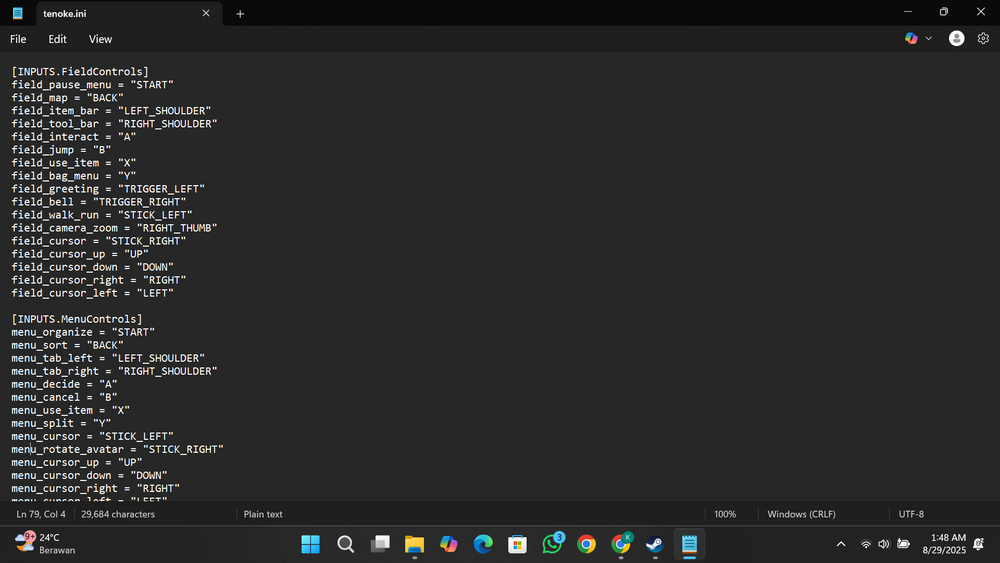Change zoom level from 100% in status bar
The height and width of the screenshot is (563, 1000).
point(725,514)
